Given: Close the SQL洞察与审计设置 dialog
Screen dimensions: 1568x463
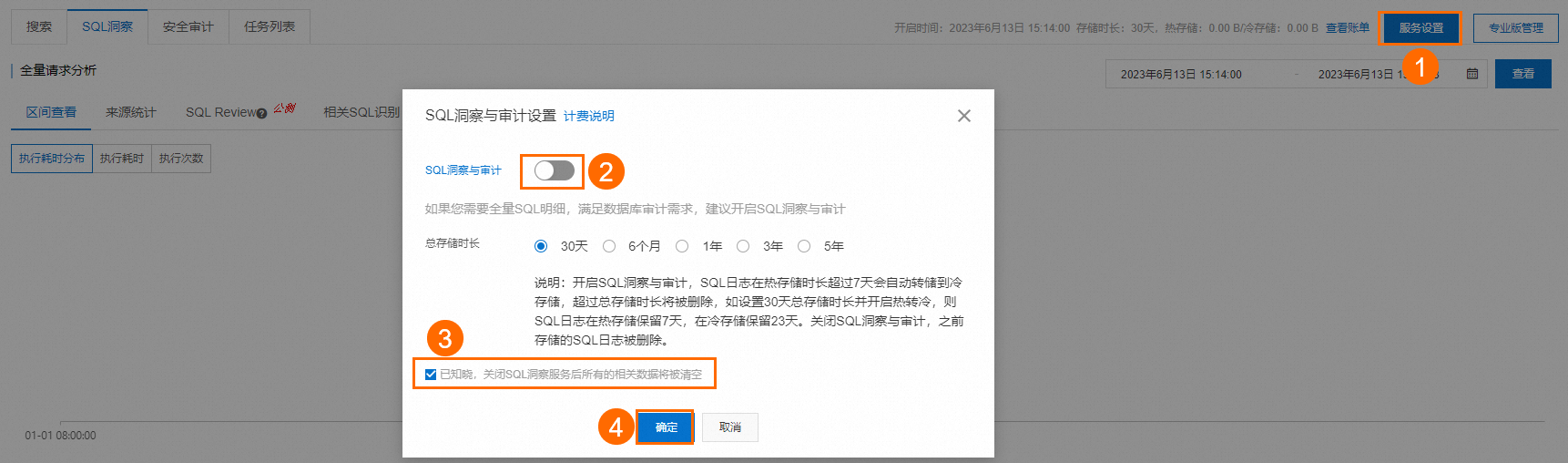Looking at the screenshot, I should tap(964, 116).
